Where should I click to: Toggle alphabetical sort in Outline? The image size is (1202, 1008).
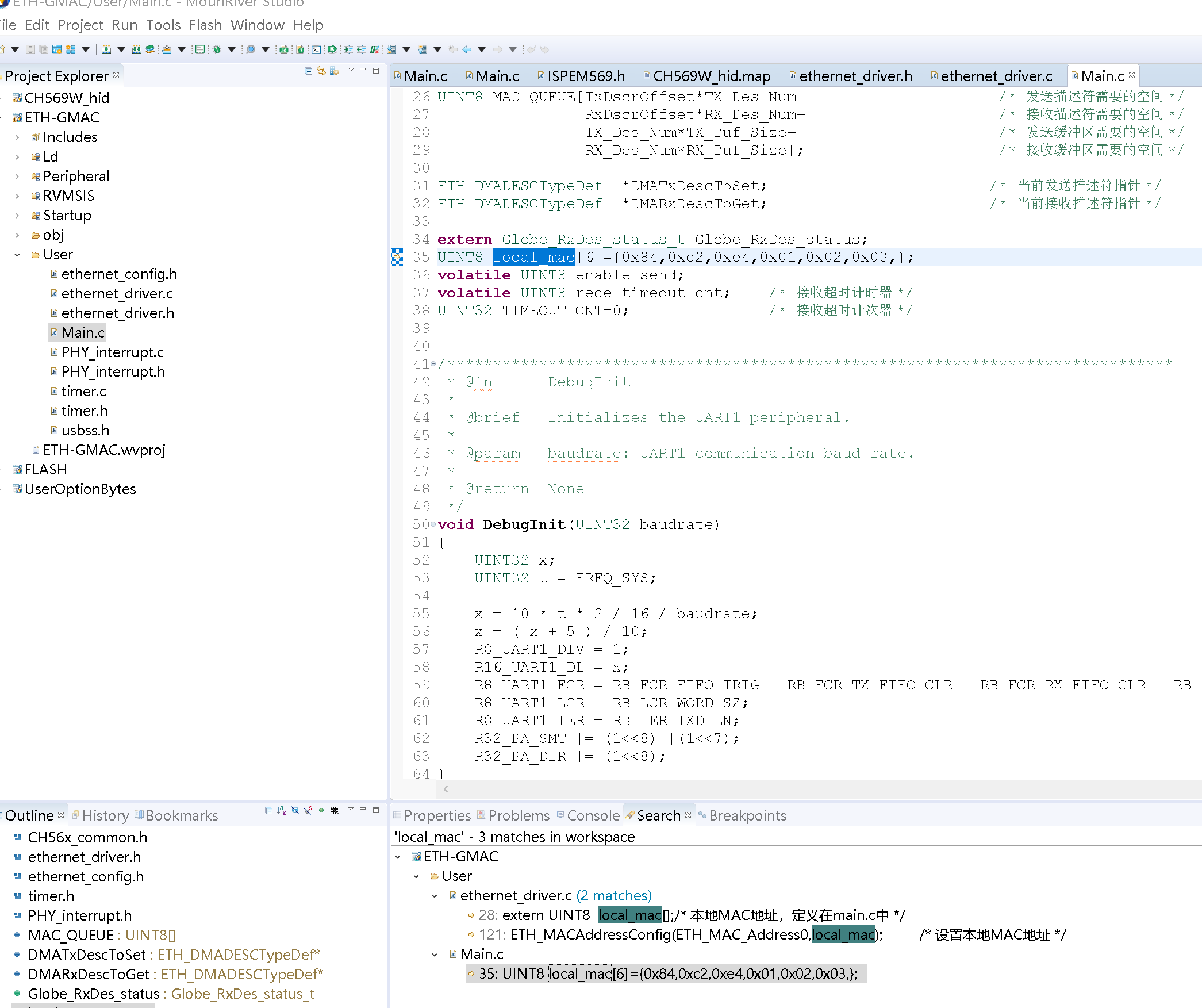pos(282,811)
